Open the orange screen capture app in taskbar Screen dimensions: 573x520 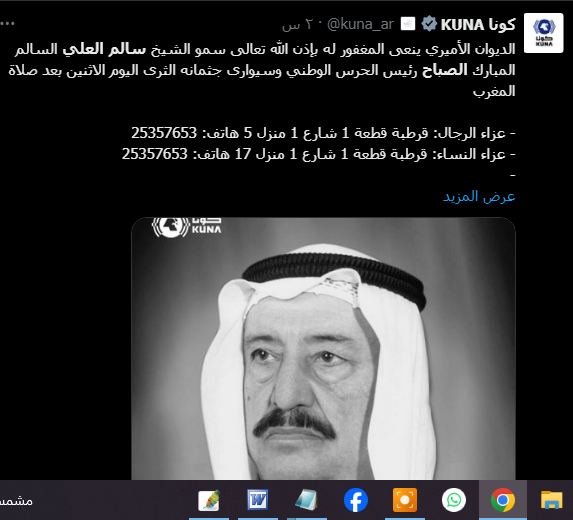(405, 500)
